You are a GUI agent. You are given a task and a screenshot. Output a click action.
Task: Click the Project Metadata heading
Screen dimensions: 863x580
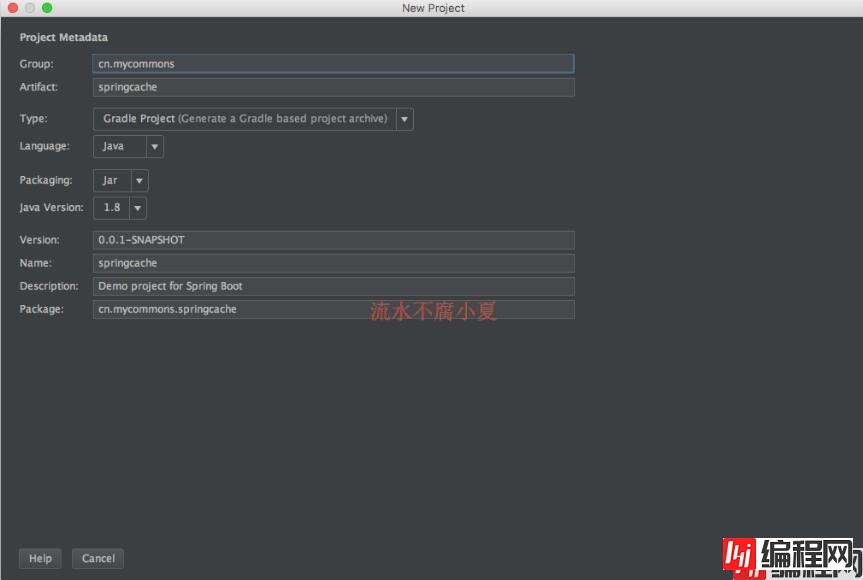[x=63, y=38]
